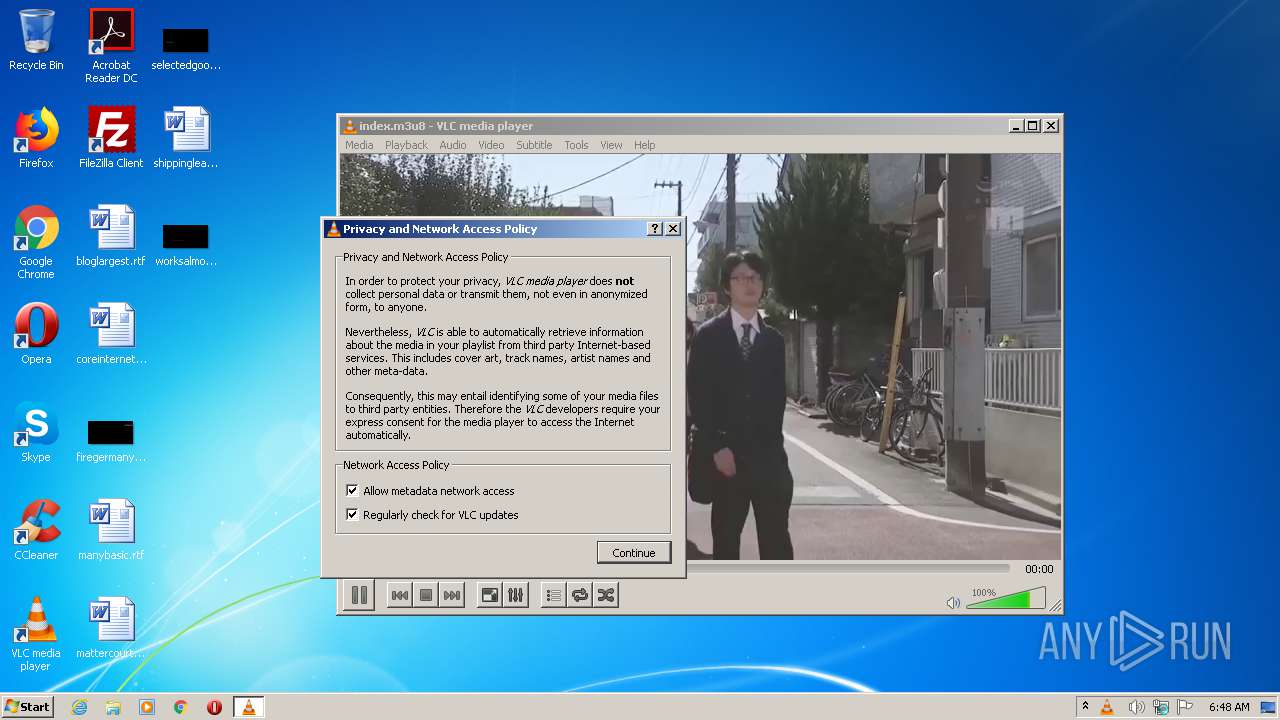Screen dimensions: 1280x720
Task: Open Action Center flag tray icon
Action: [x=1185, y=707]
